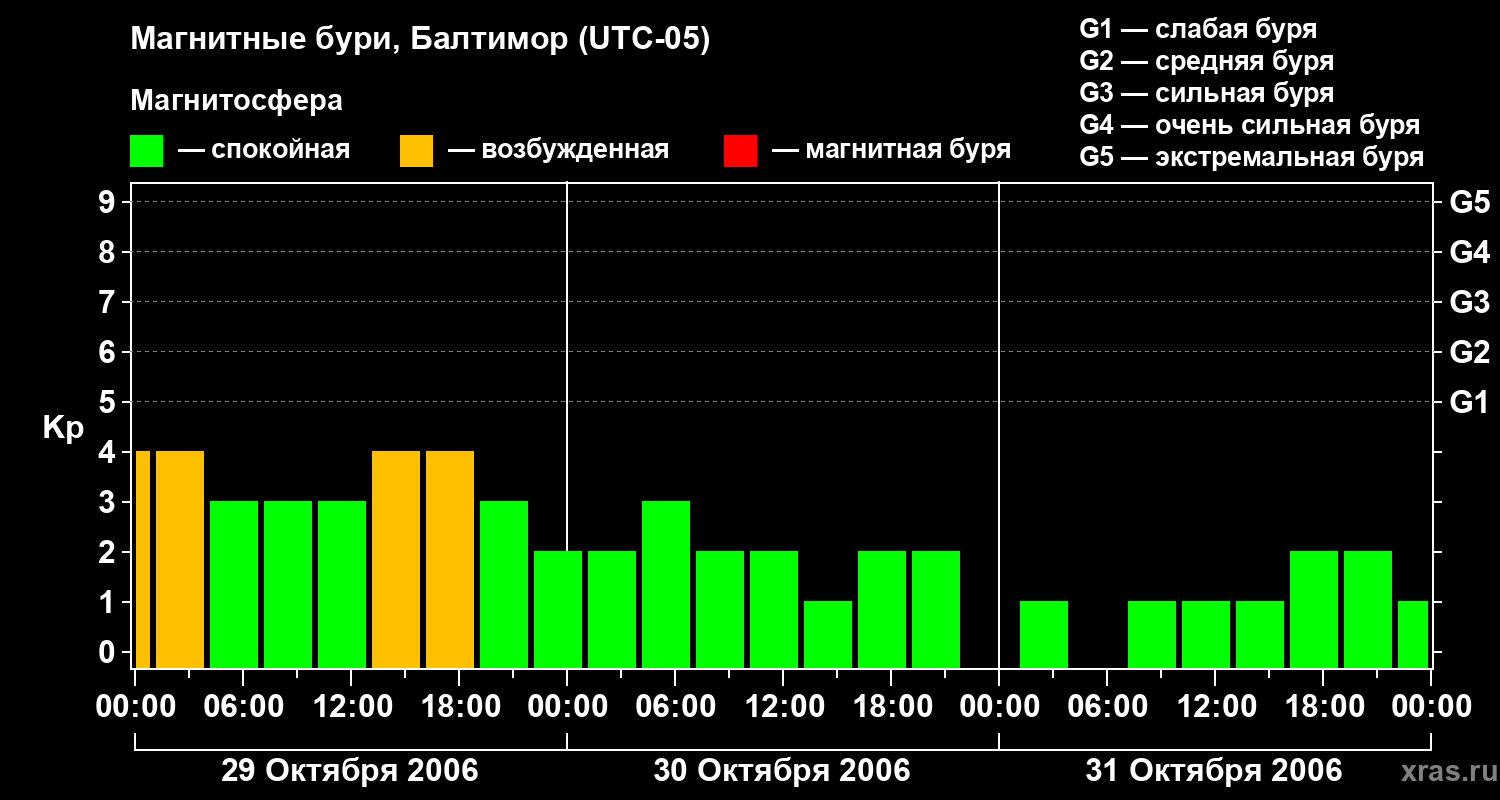Click the '06:00' tick label for 31 October
1500x800 pixels.
point(1107,707)
